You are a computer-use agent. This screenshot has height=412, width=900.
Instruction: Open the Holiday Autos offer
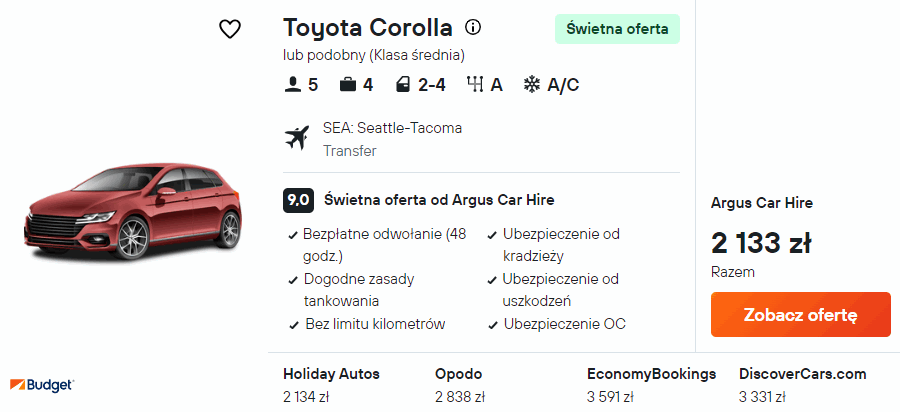click(x=331, y=384)
